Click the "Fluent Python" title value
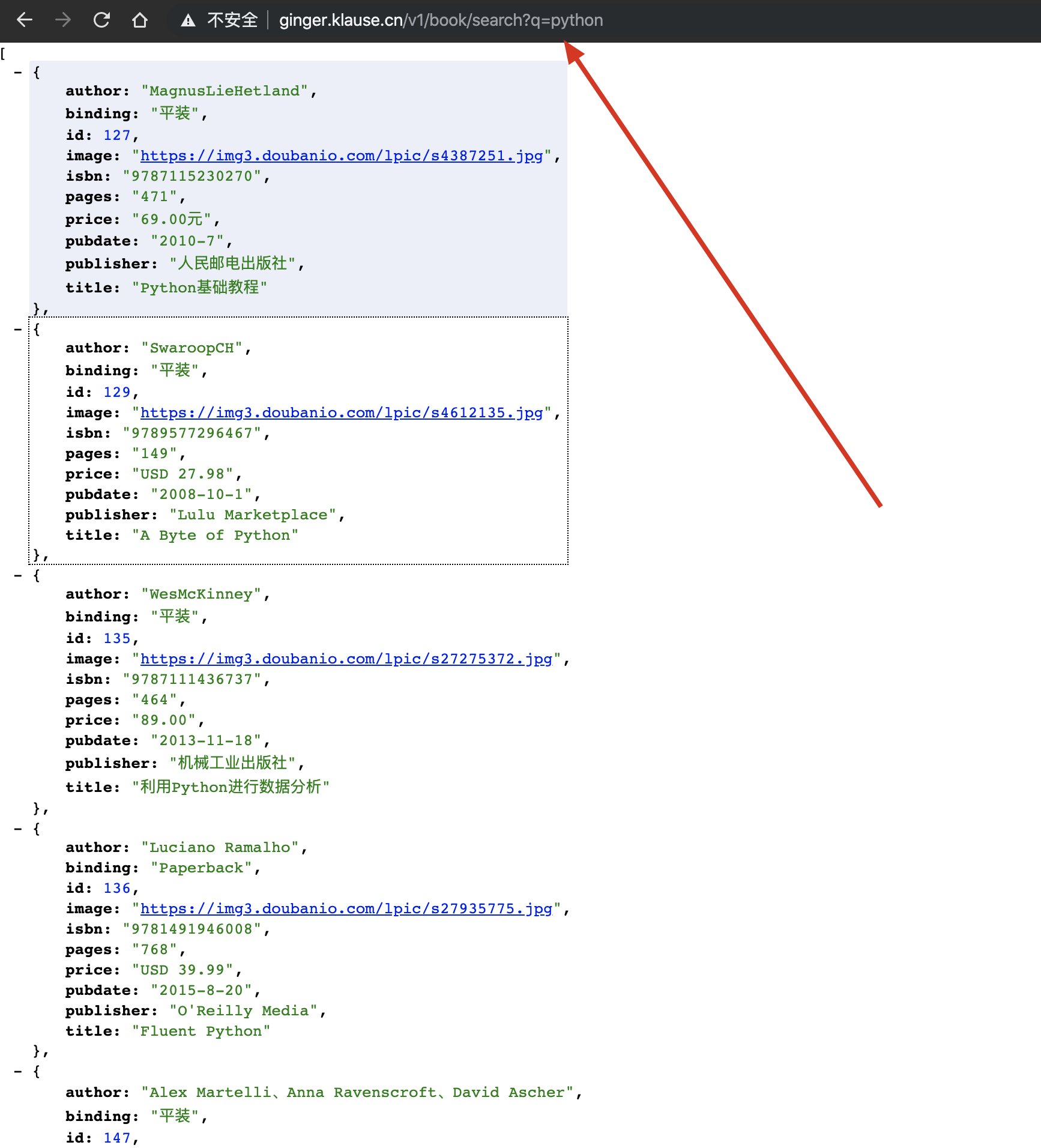 201,1032
